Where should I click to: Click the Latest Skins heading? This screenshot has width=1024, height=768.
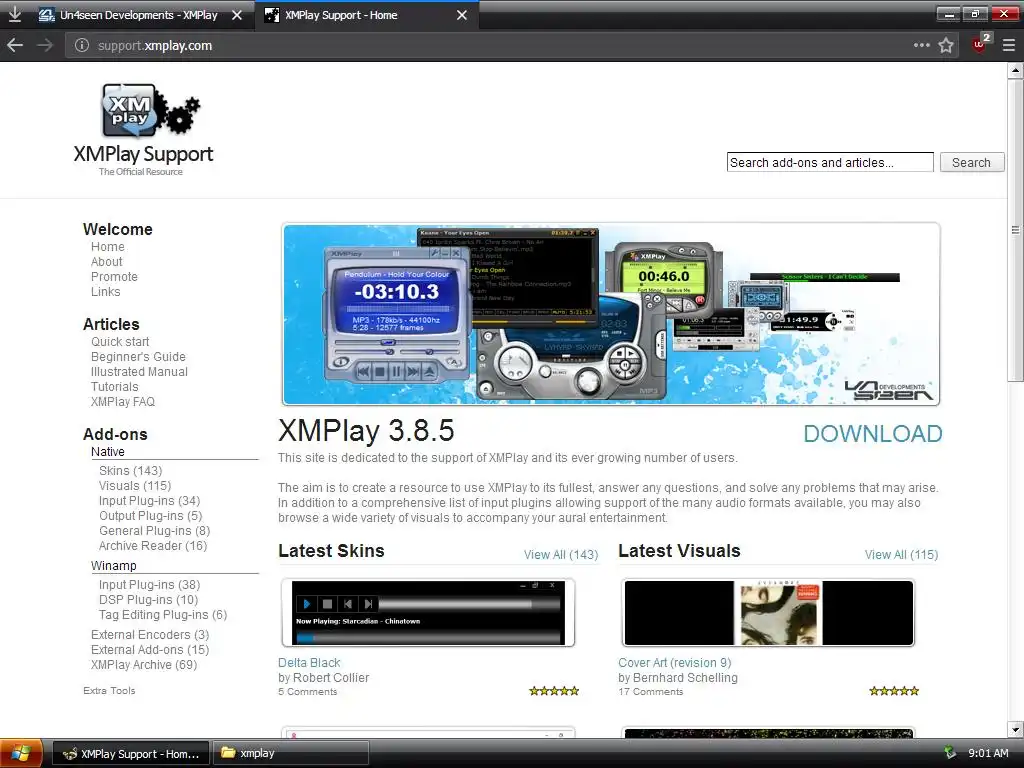tap(331, 551)
